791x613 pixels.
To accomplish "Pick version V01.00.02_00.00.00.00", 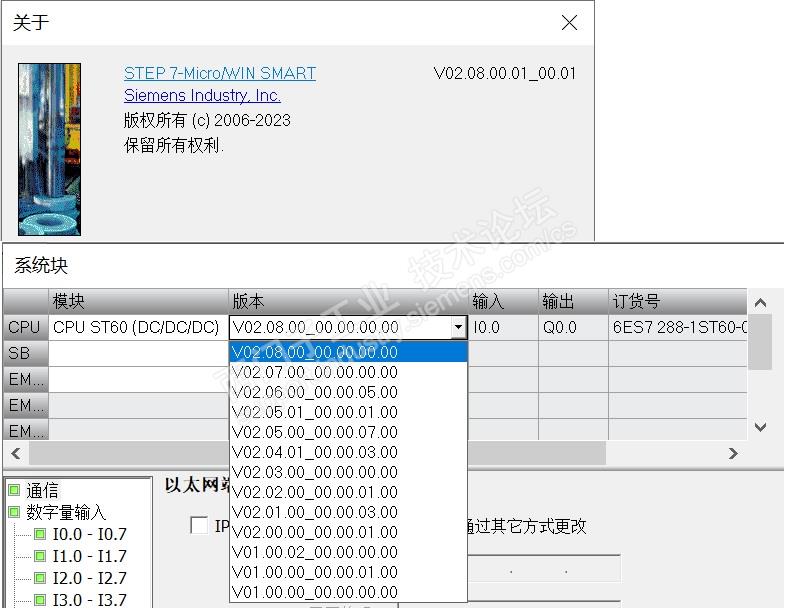I will point(348,552).
